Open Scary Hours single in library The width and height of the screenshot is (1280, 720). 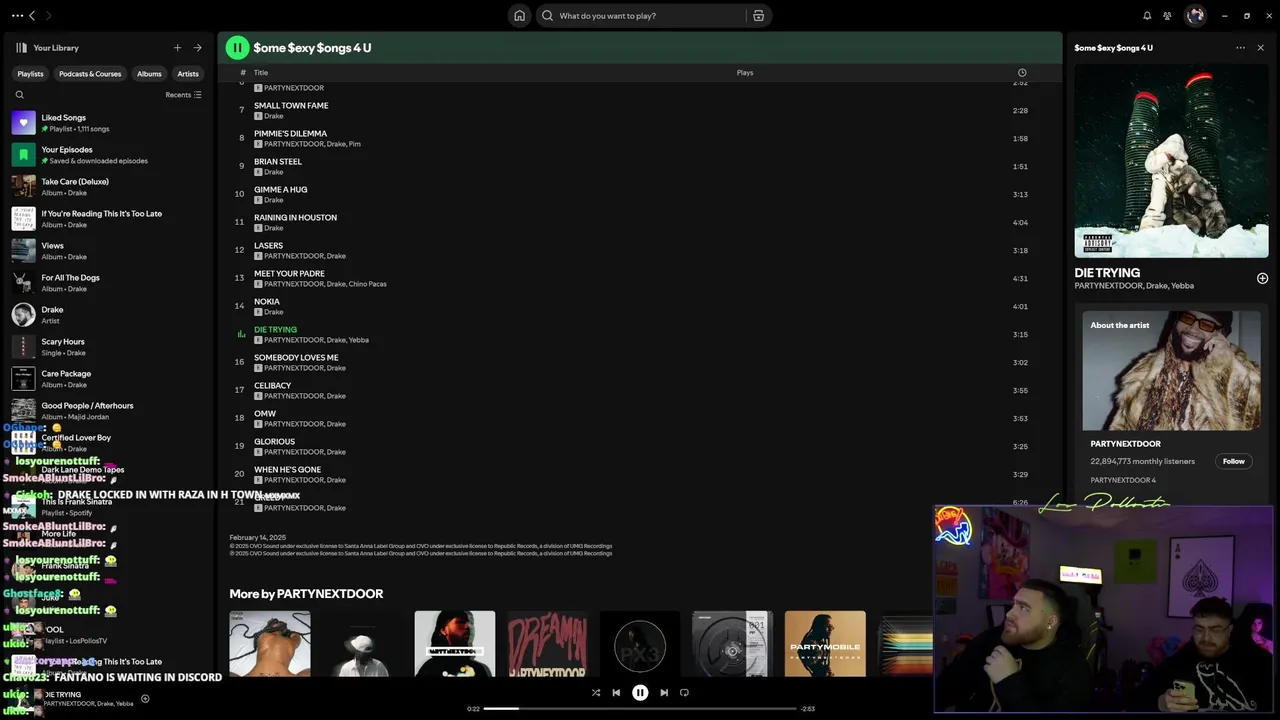(x=108, y=347)
